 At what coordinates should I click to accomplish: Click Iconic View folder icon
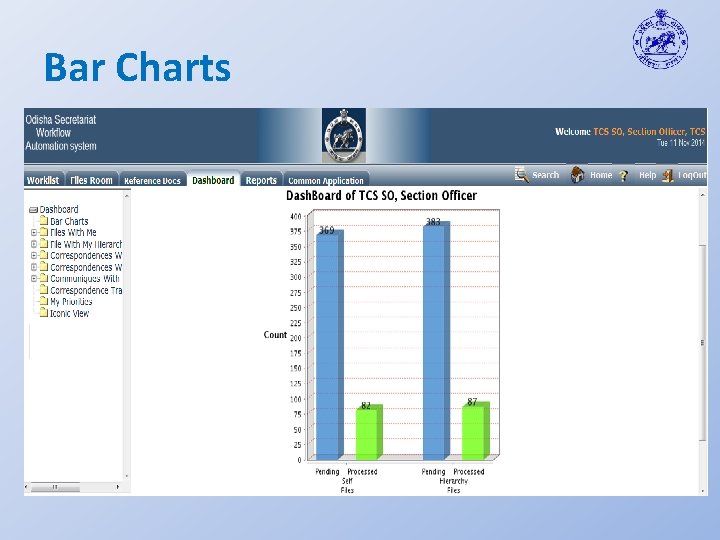44,313
